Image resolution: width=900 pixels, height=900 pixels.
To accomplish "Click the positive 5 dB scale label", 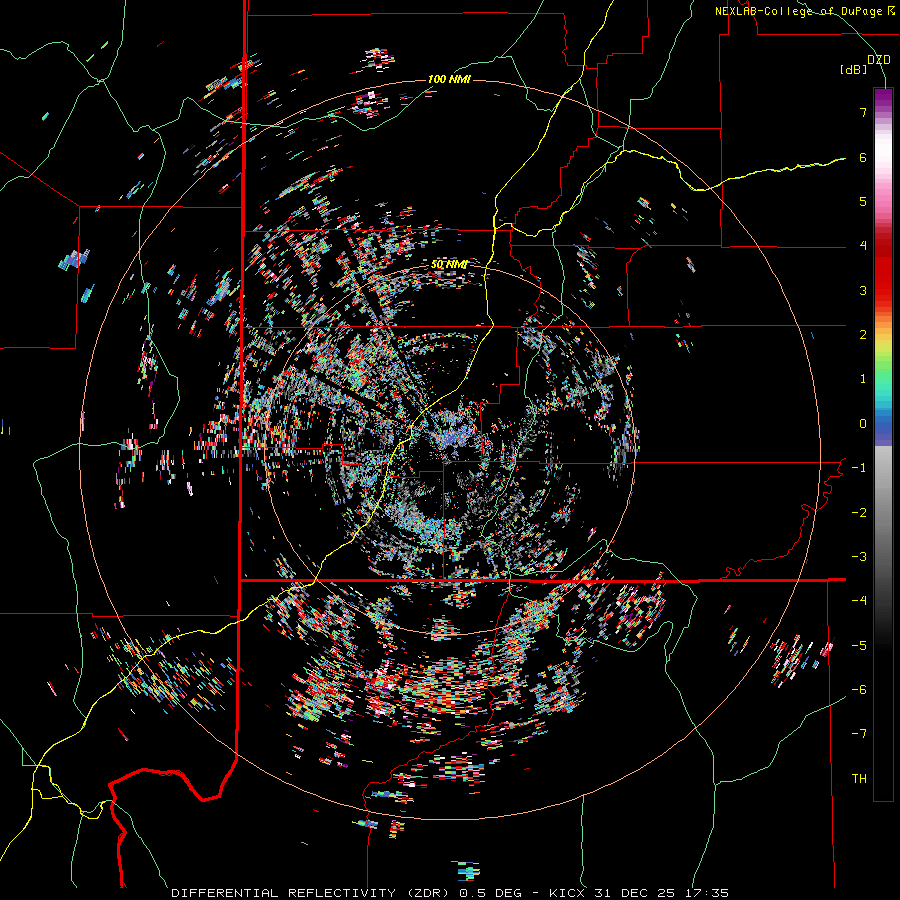I will [863, 201].
